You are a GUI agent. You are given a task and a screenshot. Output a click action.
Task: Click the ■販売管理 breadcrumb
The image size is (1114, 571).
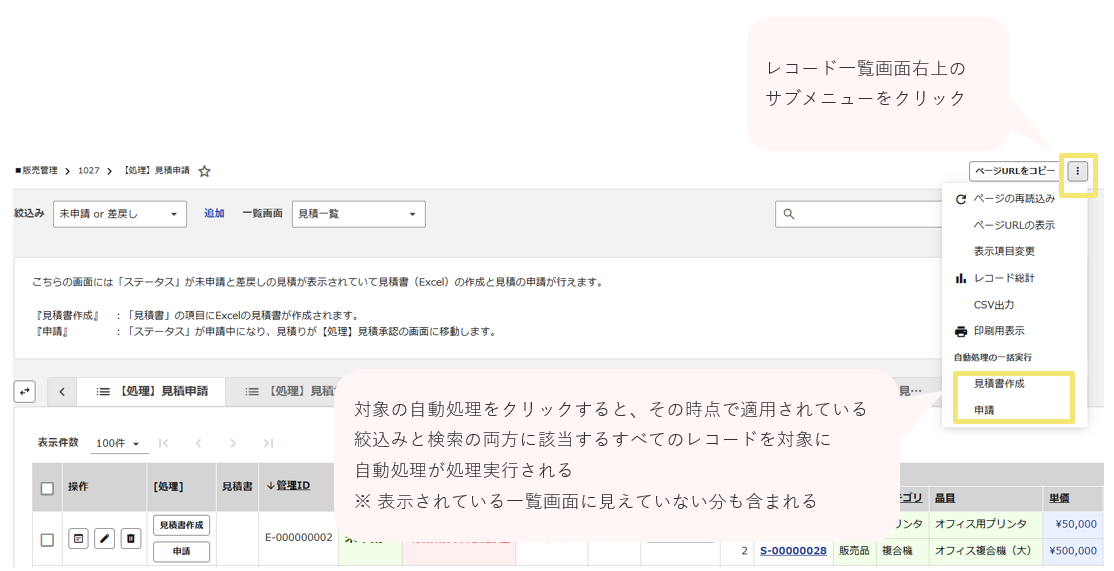click(x=36, y=170)
